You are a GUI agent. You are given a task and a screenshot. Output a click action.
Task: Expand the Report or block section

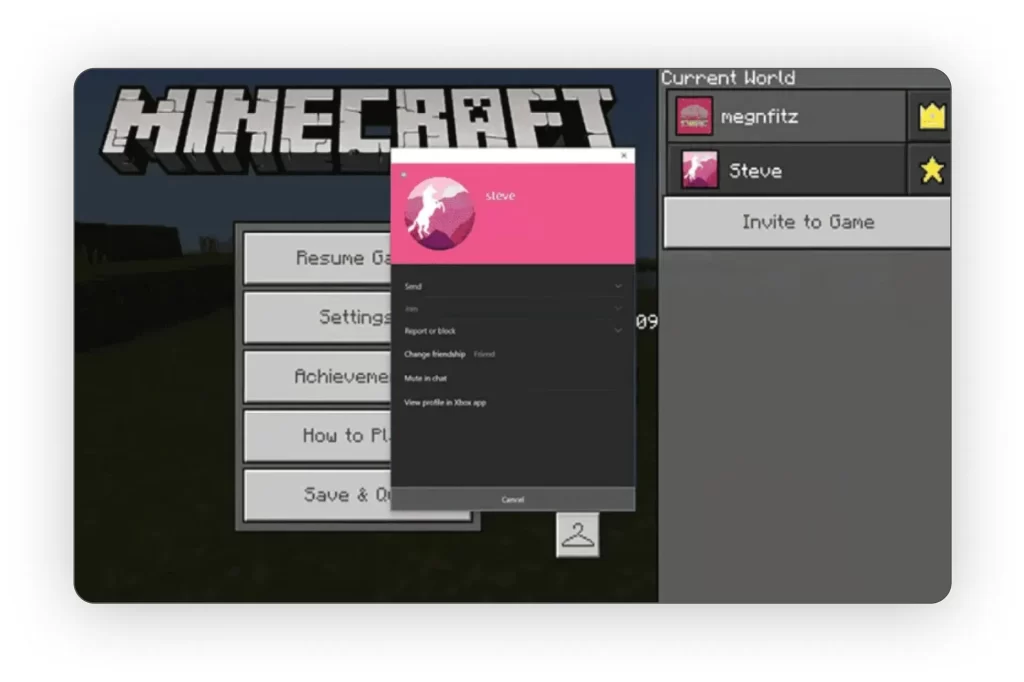tap(617, 330)
